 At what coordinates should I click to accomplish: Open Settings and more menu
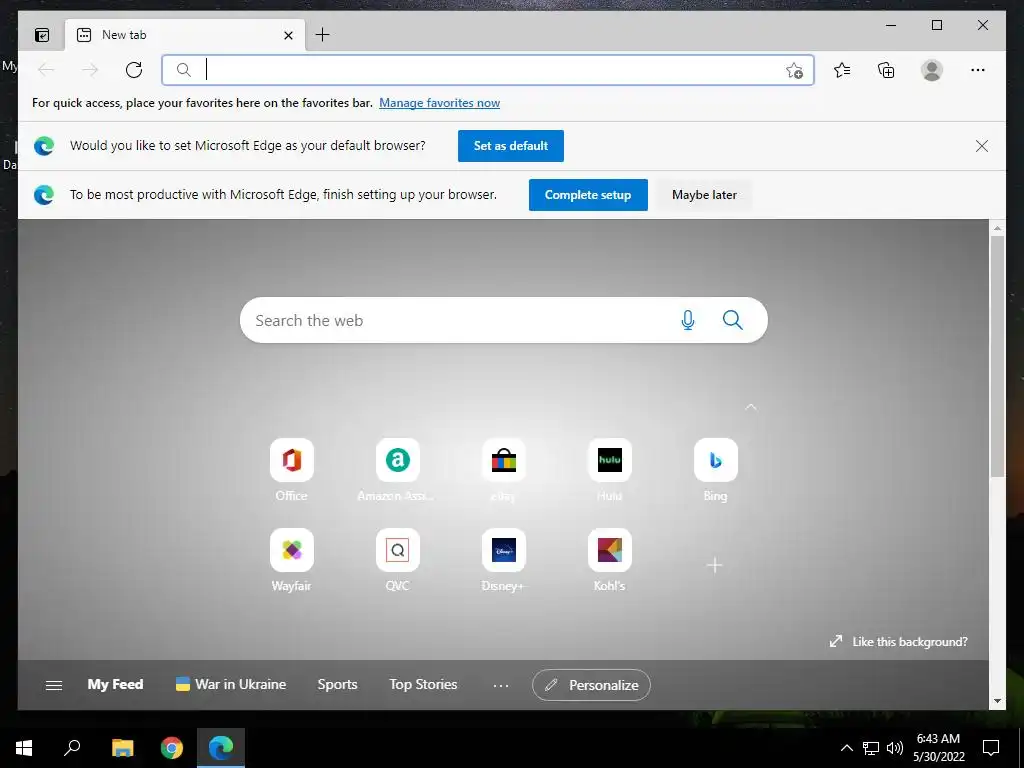[x=978, y=70]
